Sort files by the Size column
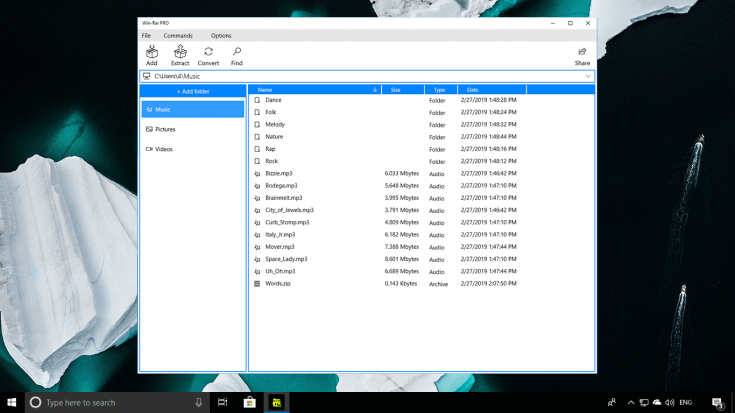The height and width of the screenshot is (413, 735). 395,90
